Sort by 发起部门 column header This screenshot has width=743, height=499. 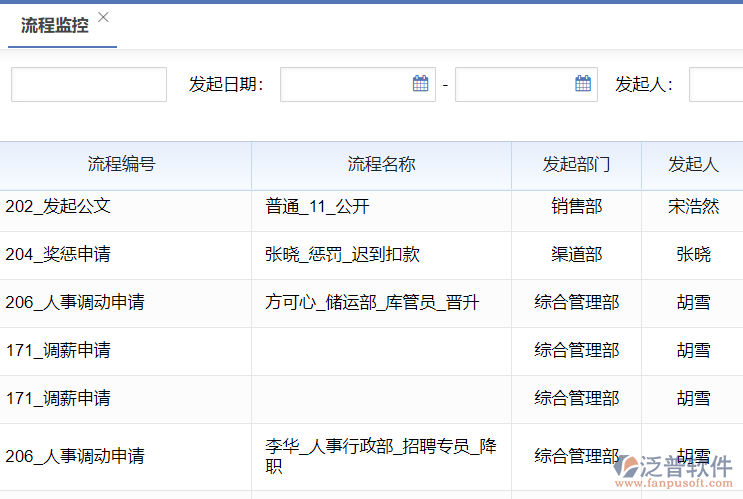[x=576, y=164]
